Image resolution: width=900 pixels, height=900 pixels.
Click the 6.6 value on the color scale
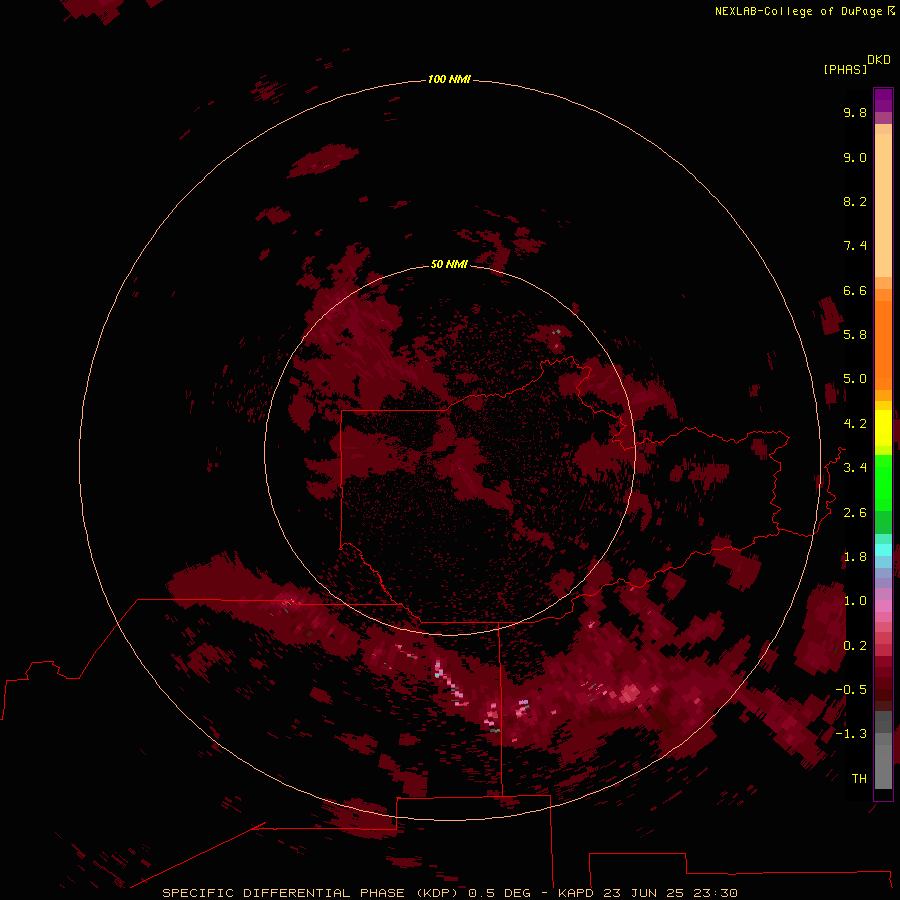tap(855, 290)
